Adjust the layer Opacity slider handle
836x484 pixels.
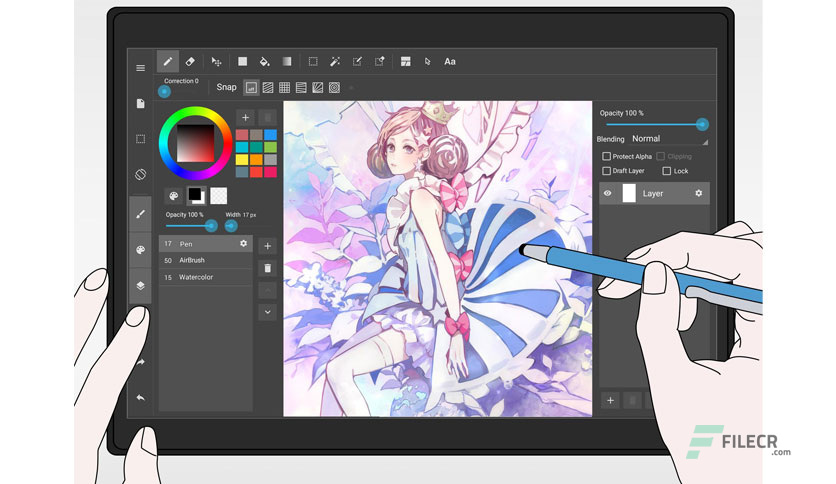(x=702, y=124)
